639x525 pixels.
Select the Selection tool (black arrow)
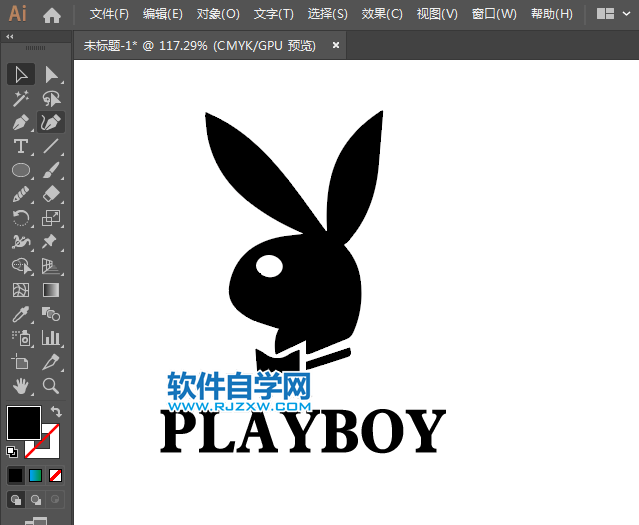[21, 75]
